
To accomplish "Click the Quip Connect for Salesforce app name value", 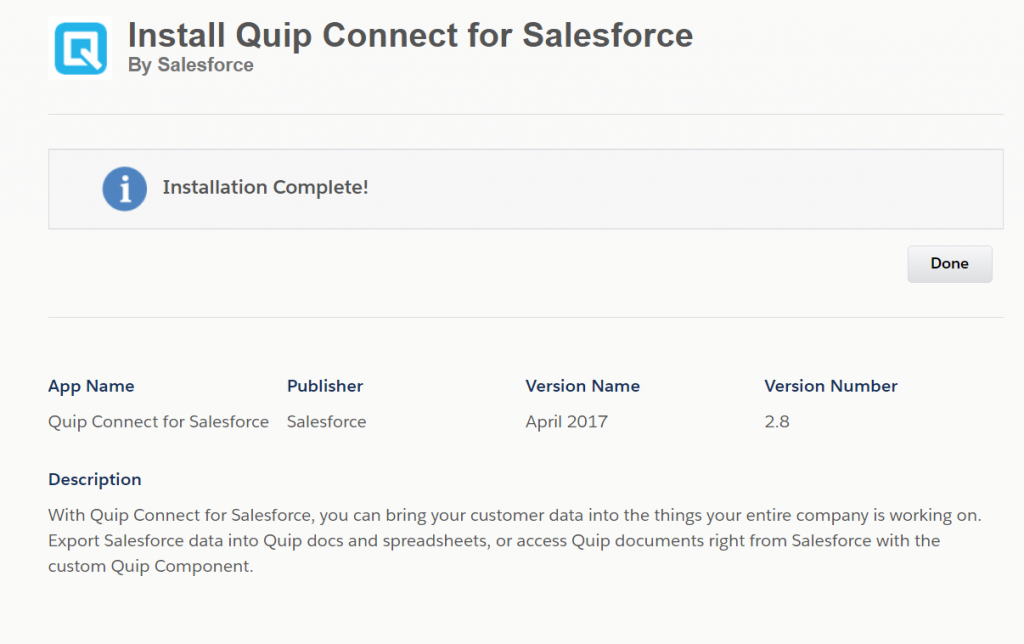I will tap(158, 421).
